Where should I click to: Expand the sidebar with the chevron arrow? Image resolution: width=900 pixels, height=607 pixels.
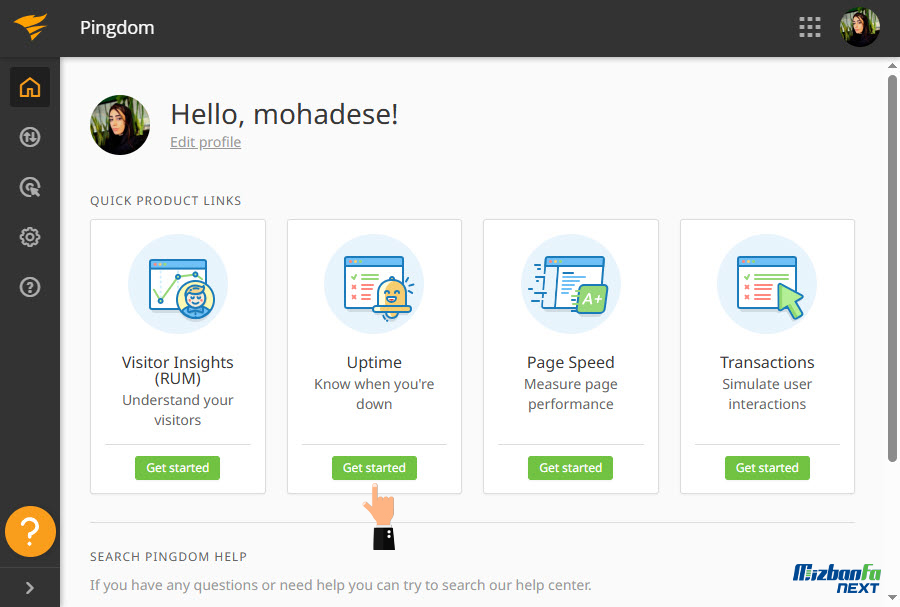pos(30,587)
